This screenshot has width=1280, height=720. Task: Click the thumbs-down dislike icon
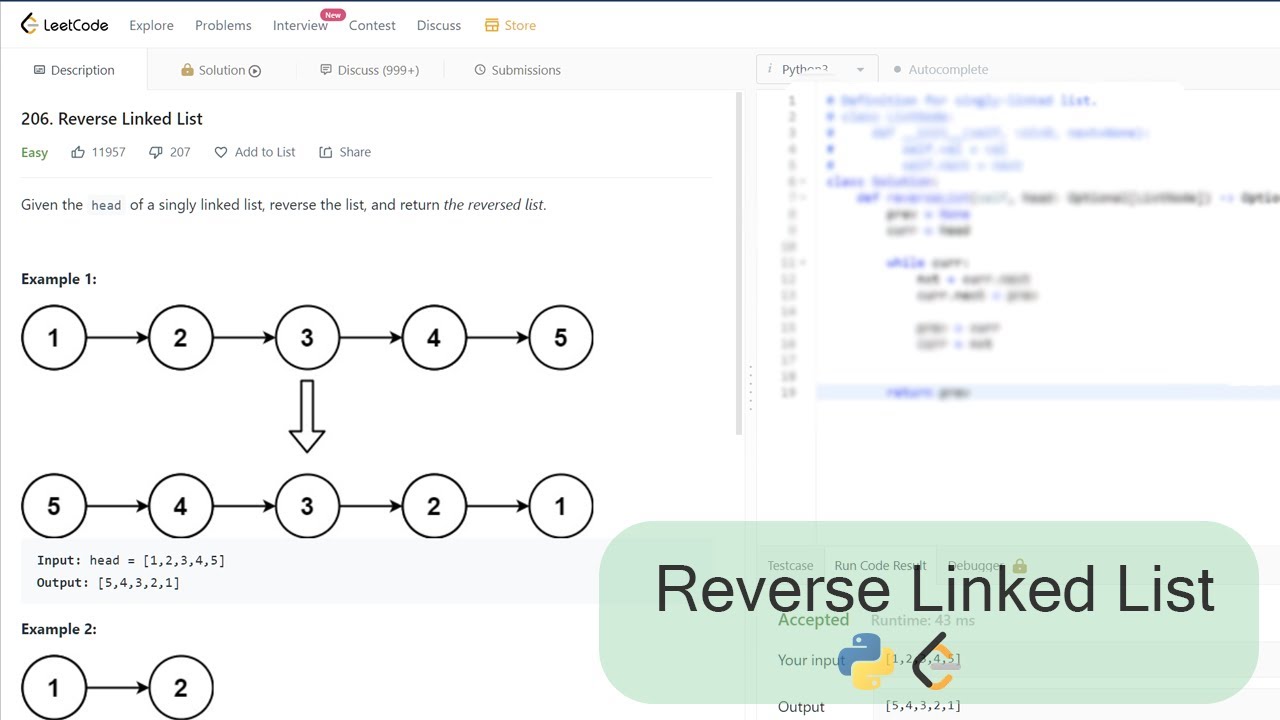coord(155,152)
